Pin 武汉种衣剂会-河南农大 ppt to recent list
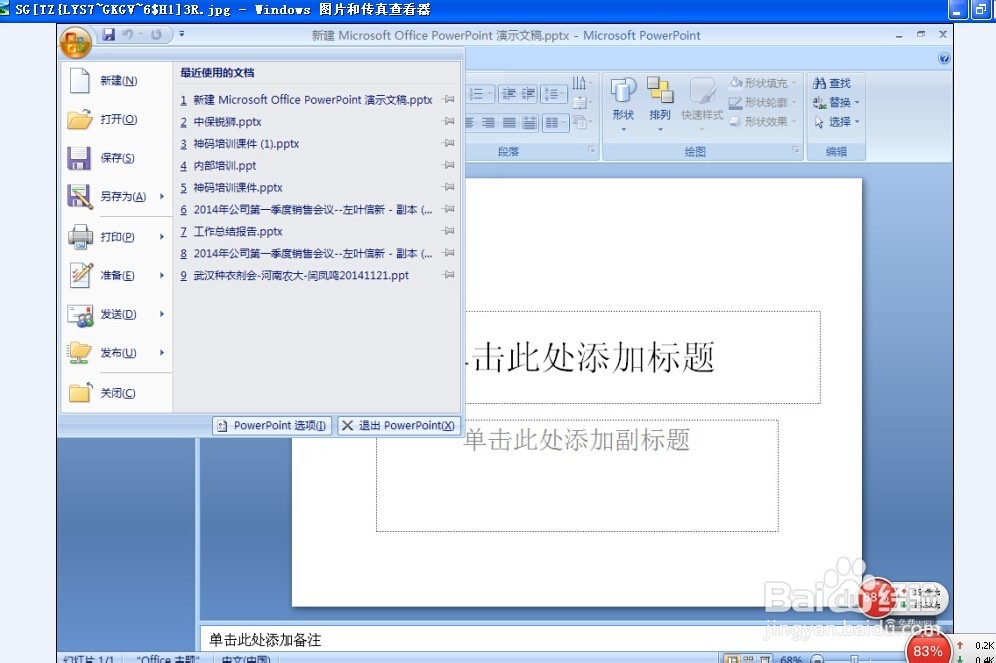Image resolution: width=996 pixels, height=663 pixels. [448, 274]
